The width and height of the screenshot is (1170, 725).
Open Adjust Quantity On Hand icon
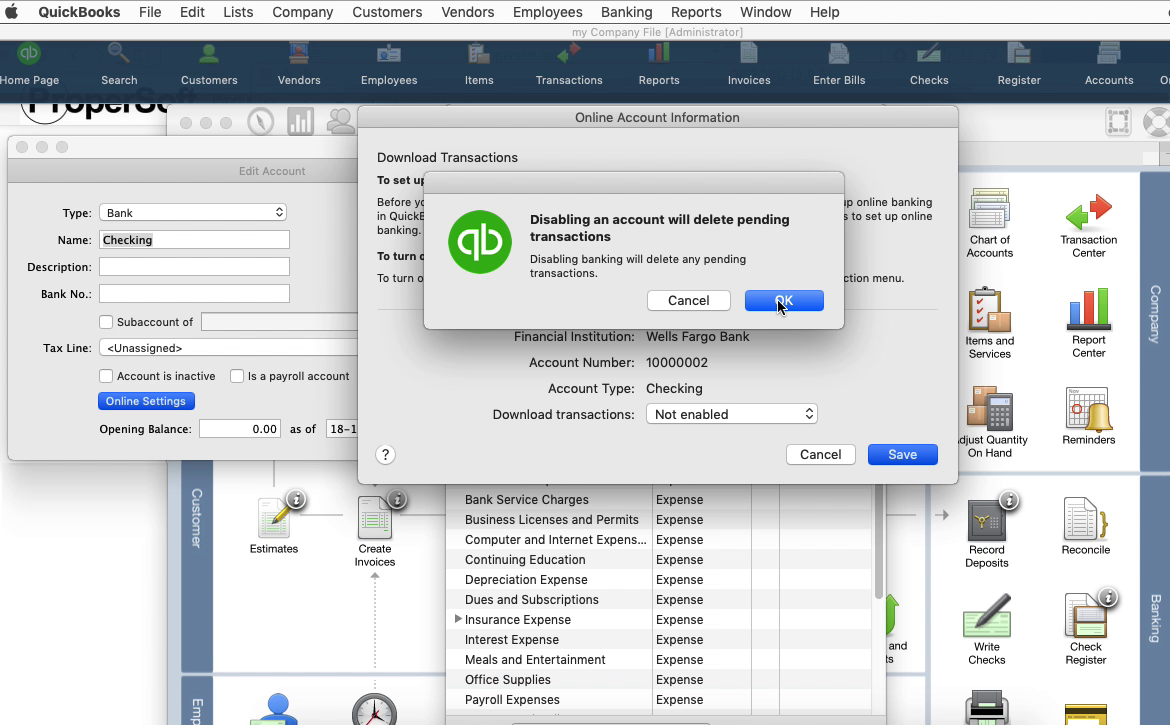point(990,421)
